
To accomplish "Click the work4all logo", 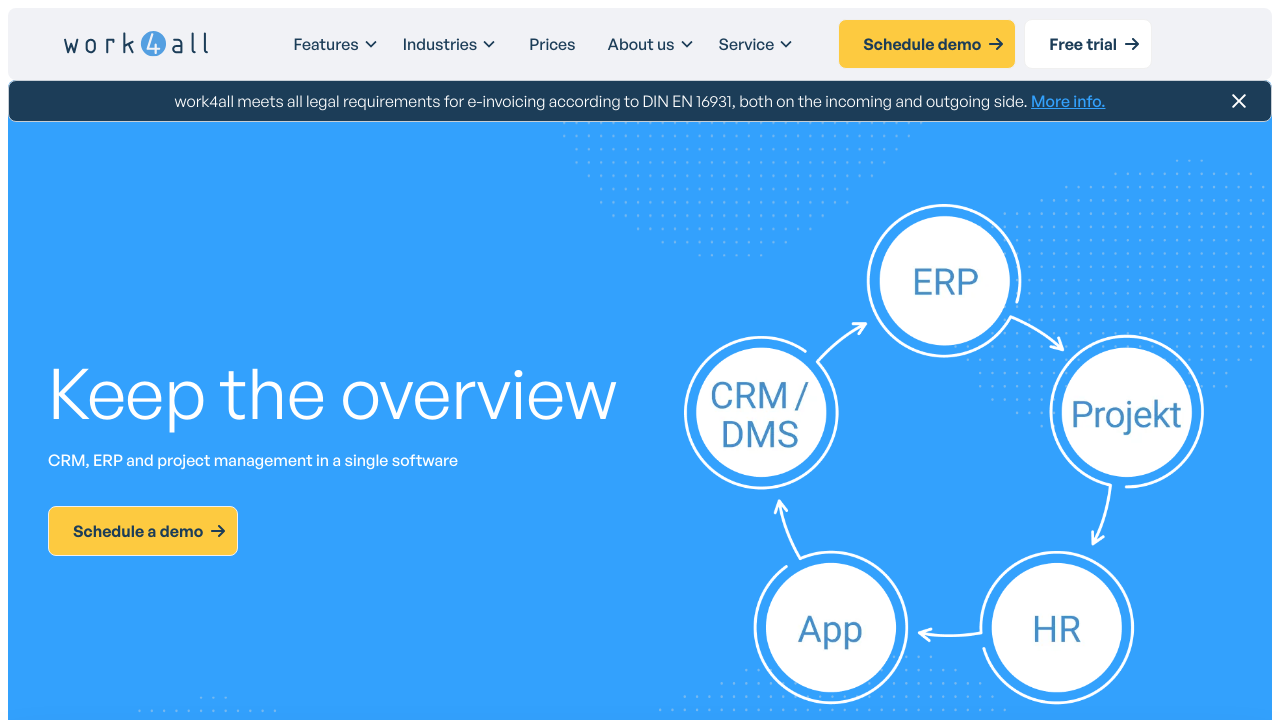I will [136, 44].
